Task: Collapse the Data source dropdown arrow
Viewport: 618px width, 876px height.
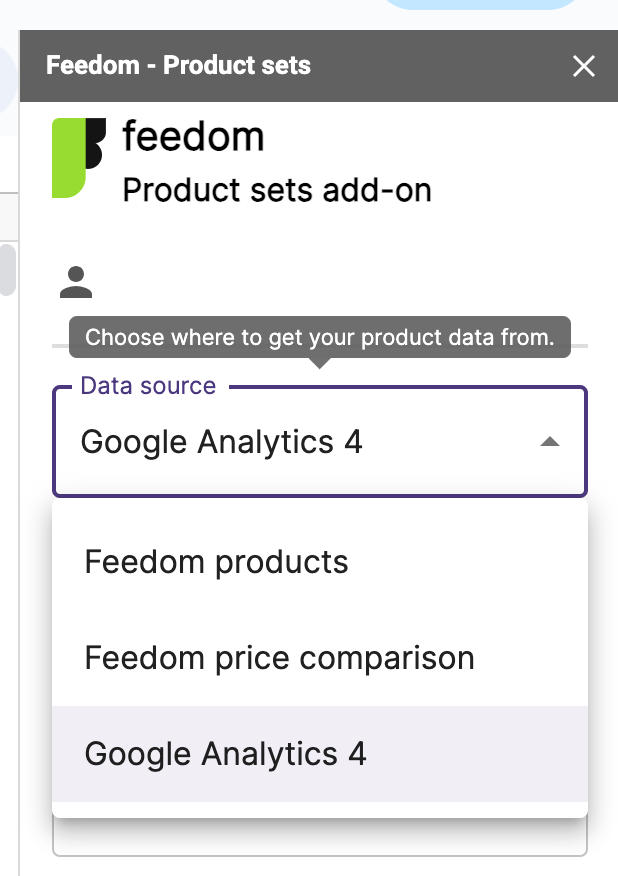Action: tap(550, 442)
